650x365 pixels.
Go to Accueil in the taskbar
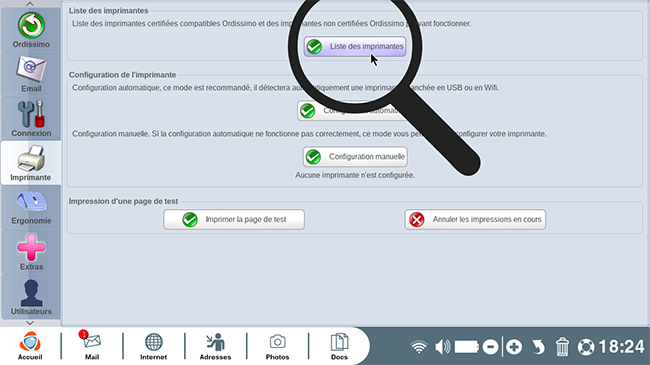[x=30, y=346]
